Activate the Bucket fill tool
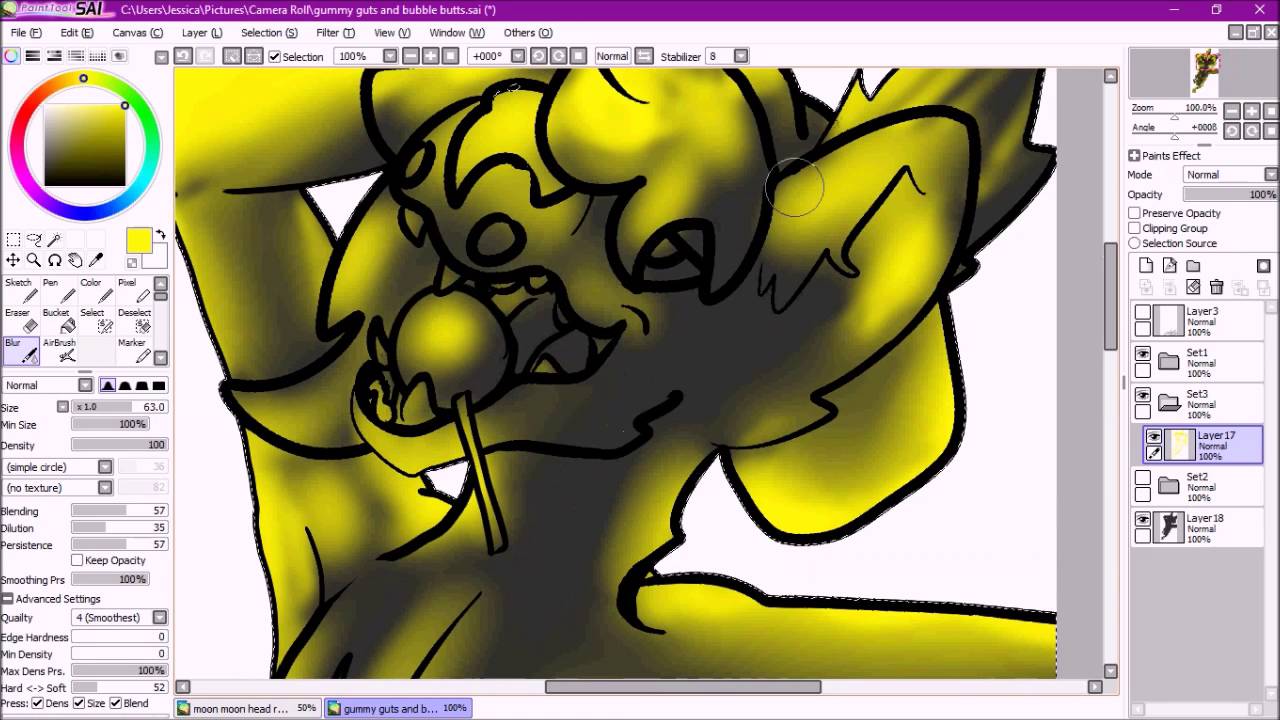The image size is (1280, 720). point(57,320)
